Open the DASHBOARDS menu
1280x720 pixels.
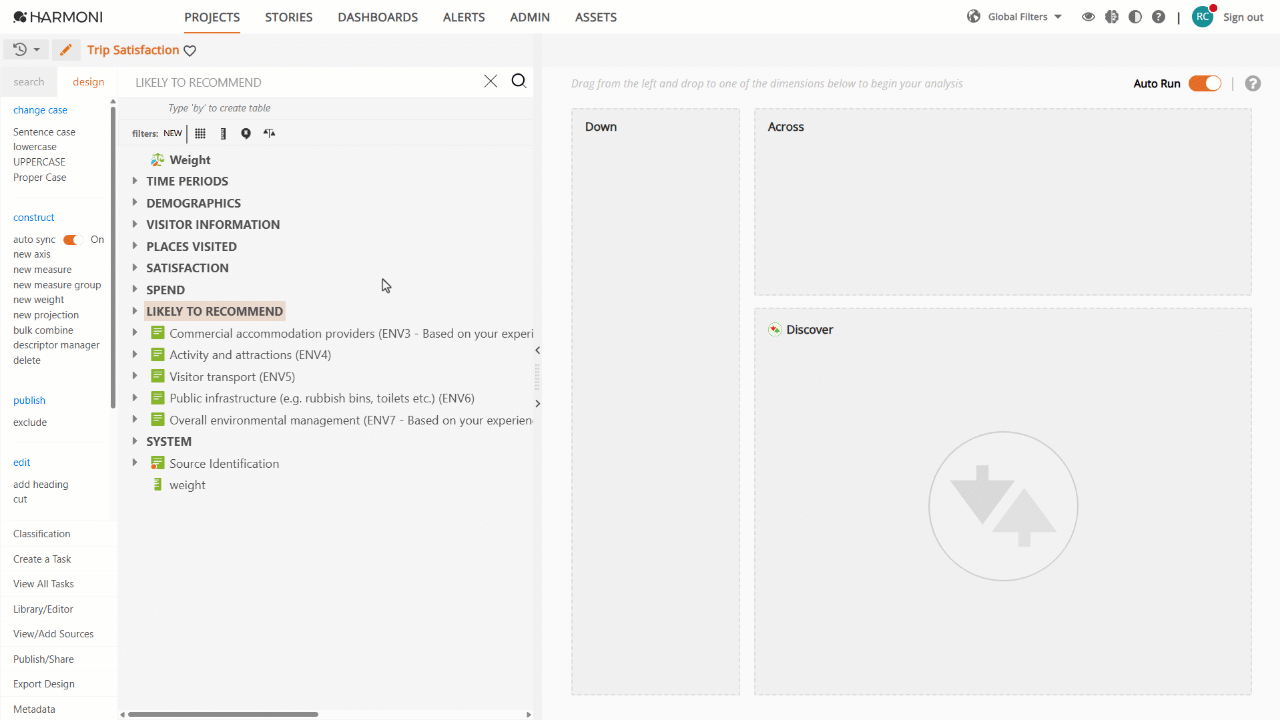378,17
